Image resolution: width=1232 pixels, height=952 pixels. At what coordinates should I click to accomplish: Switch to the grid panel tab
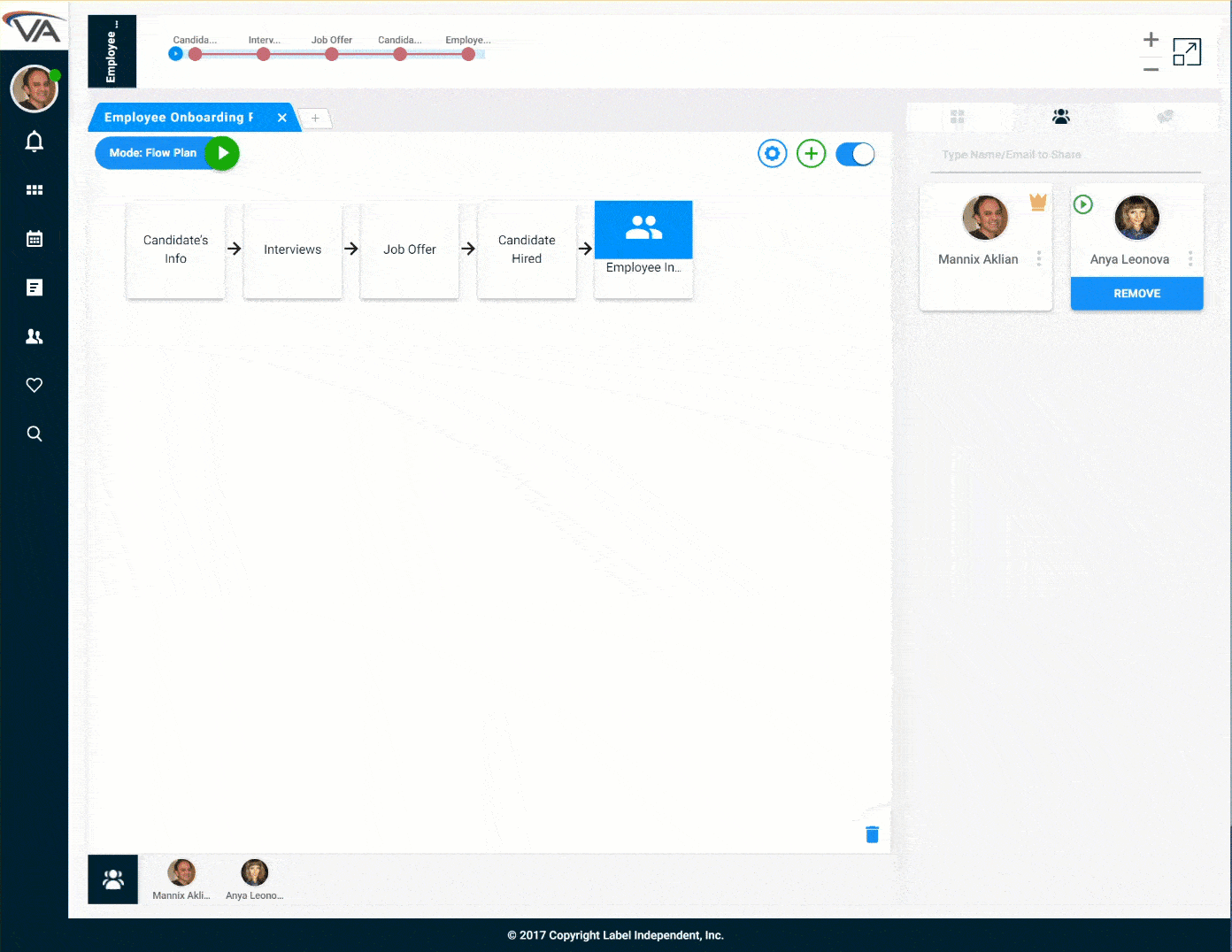tap(957, 117)
